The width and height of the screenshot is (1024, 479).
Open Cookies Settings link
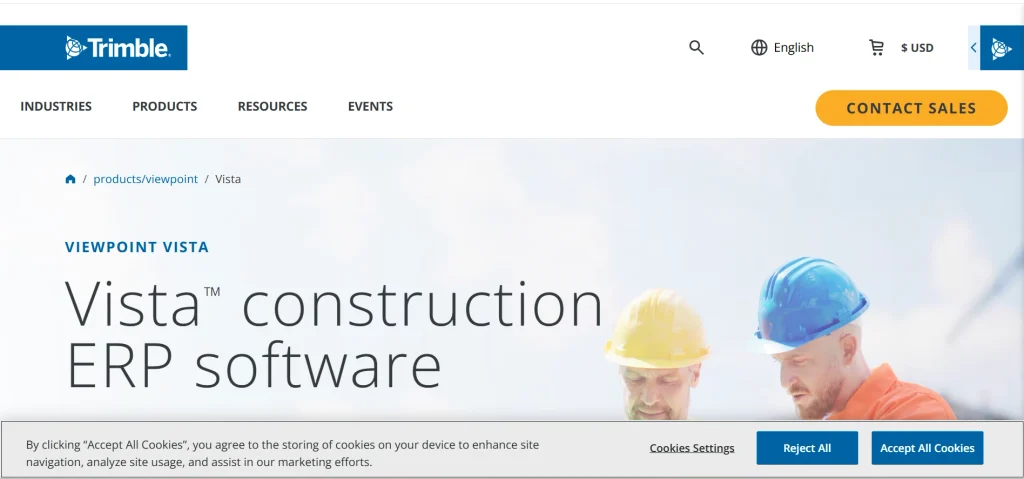tap(692, 448)
